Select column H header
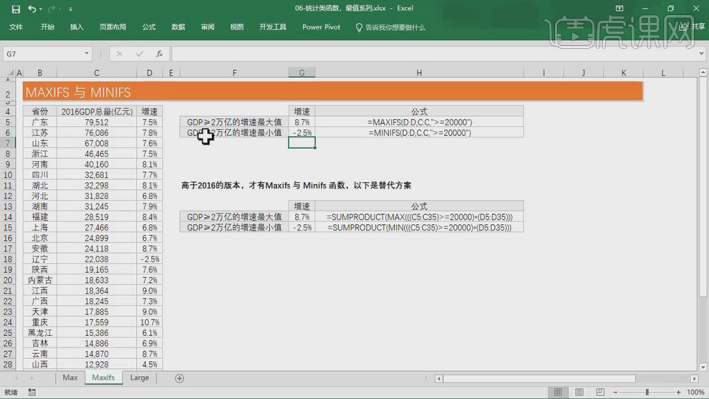 coord(419,73)
